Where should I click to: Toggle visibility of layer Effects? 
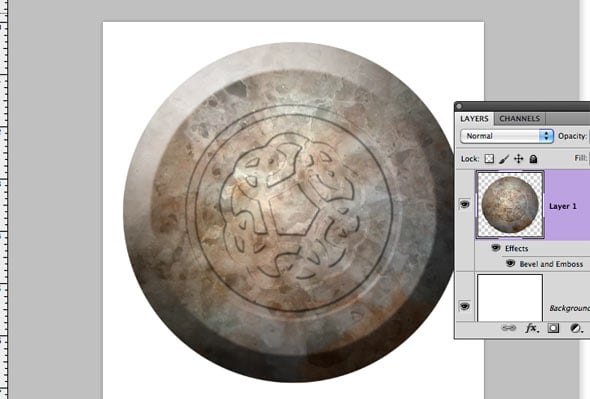tap(496, 248)
